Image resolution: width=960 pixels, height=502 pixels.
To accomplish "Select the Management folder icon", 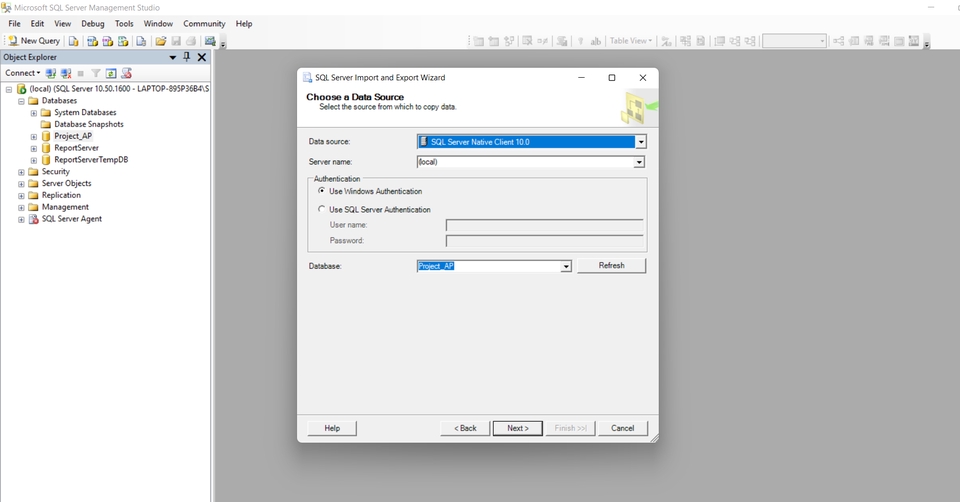I will [x=33, y=207].
